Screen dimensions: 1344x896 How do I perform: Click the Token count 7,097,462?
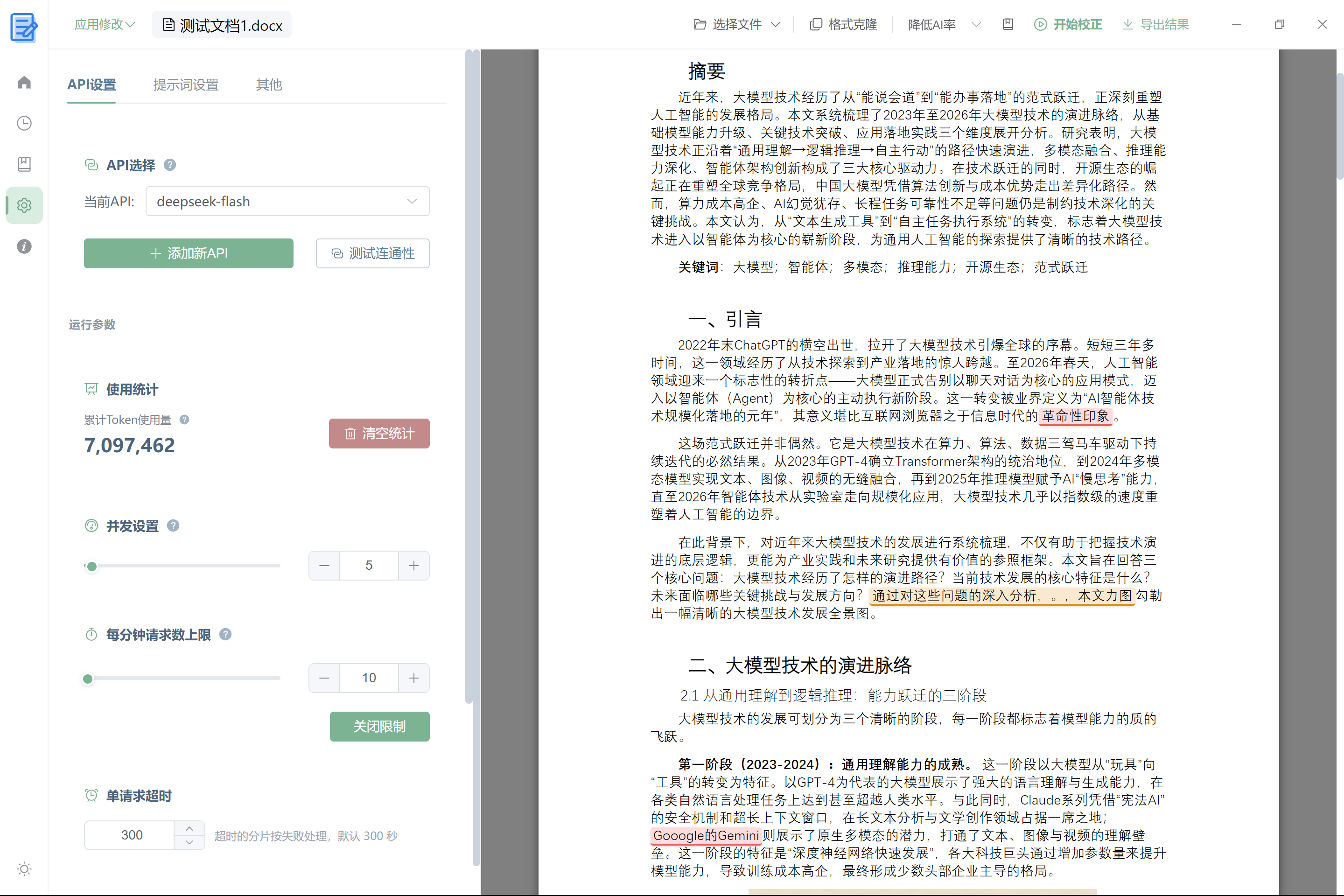point(130,446)
